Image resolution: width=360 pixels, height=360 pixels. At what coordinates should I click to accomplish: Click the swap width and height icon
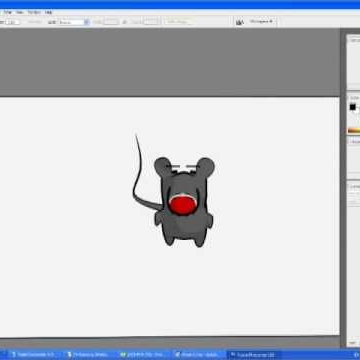click(124, 22)
